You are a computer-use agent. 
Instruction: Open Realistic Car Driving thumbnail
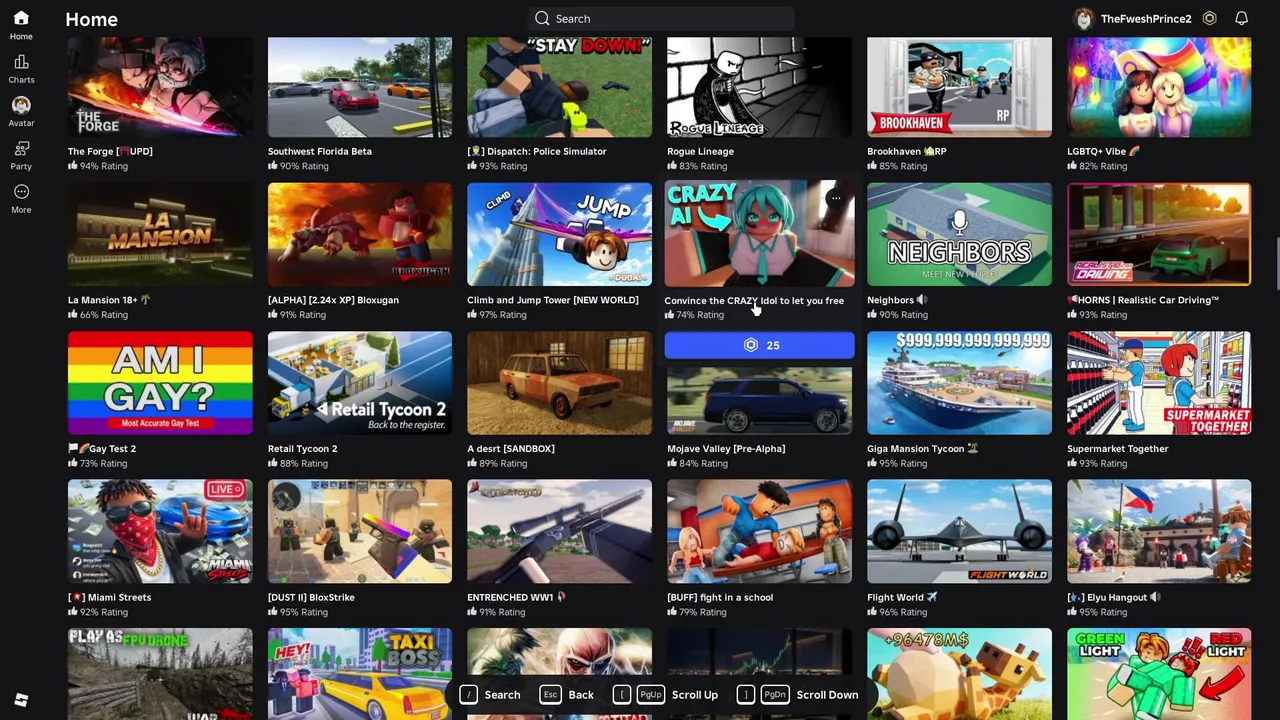1159,234
